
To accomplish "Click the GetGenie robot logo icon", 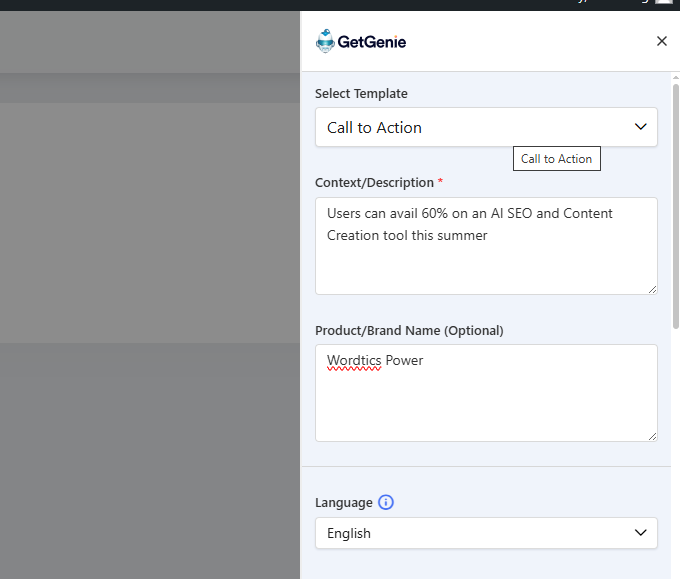I will [325, 41].
